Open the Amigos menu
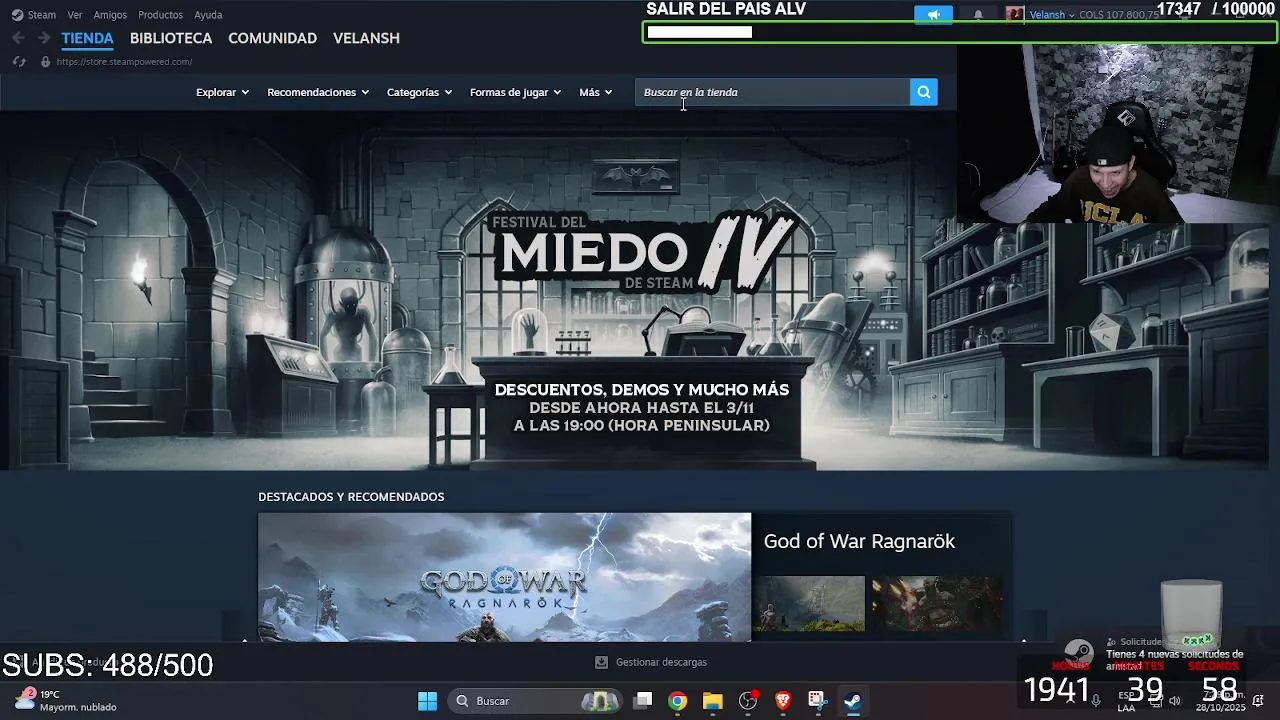Viewport: 1280px width, 720px height. tap(110, 15)
